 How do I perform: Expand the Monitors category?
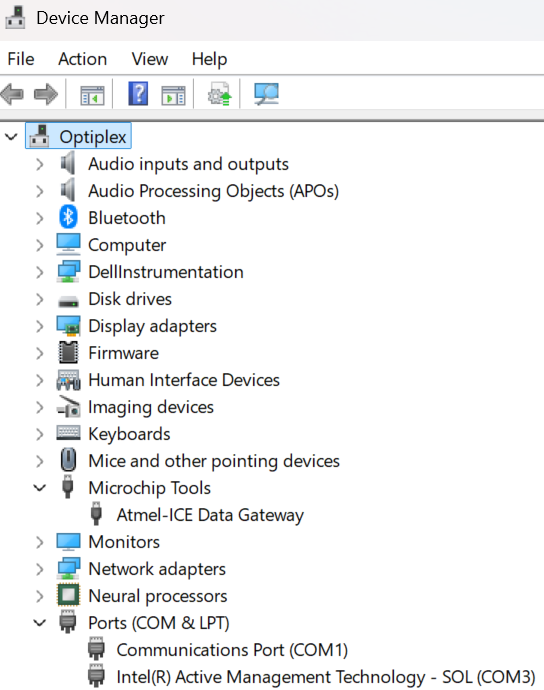[x=40, y=542]
